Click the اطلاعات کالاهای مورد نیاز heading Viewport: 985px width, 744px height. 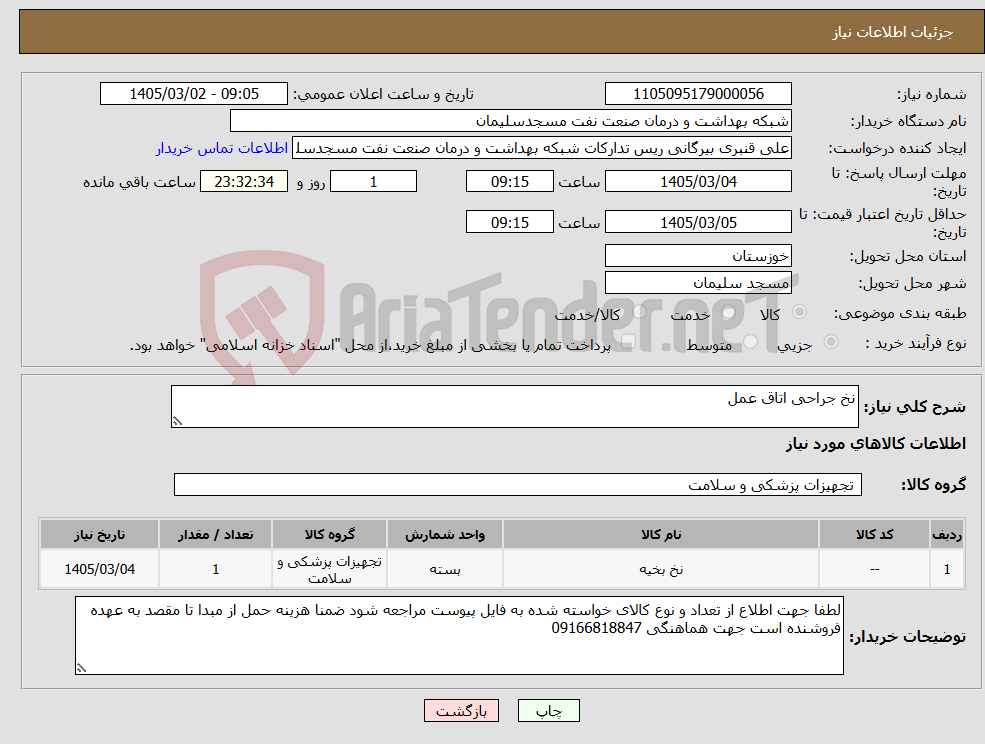pyautogui.click(x=876, y=444)
